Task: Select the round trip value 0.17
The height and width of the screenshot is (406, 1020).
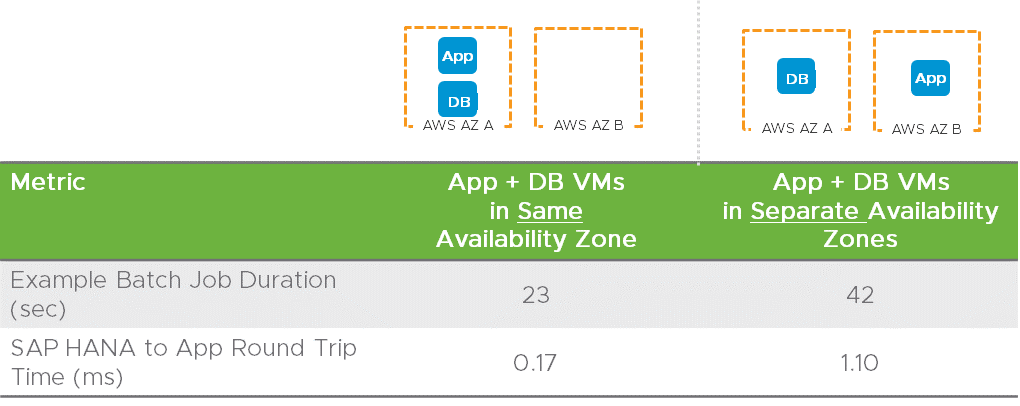Action: [x=535, y=362]
